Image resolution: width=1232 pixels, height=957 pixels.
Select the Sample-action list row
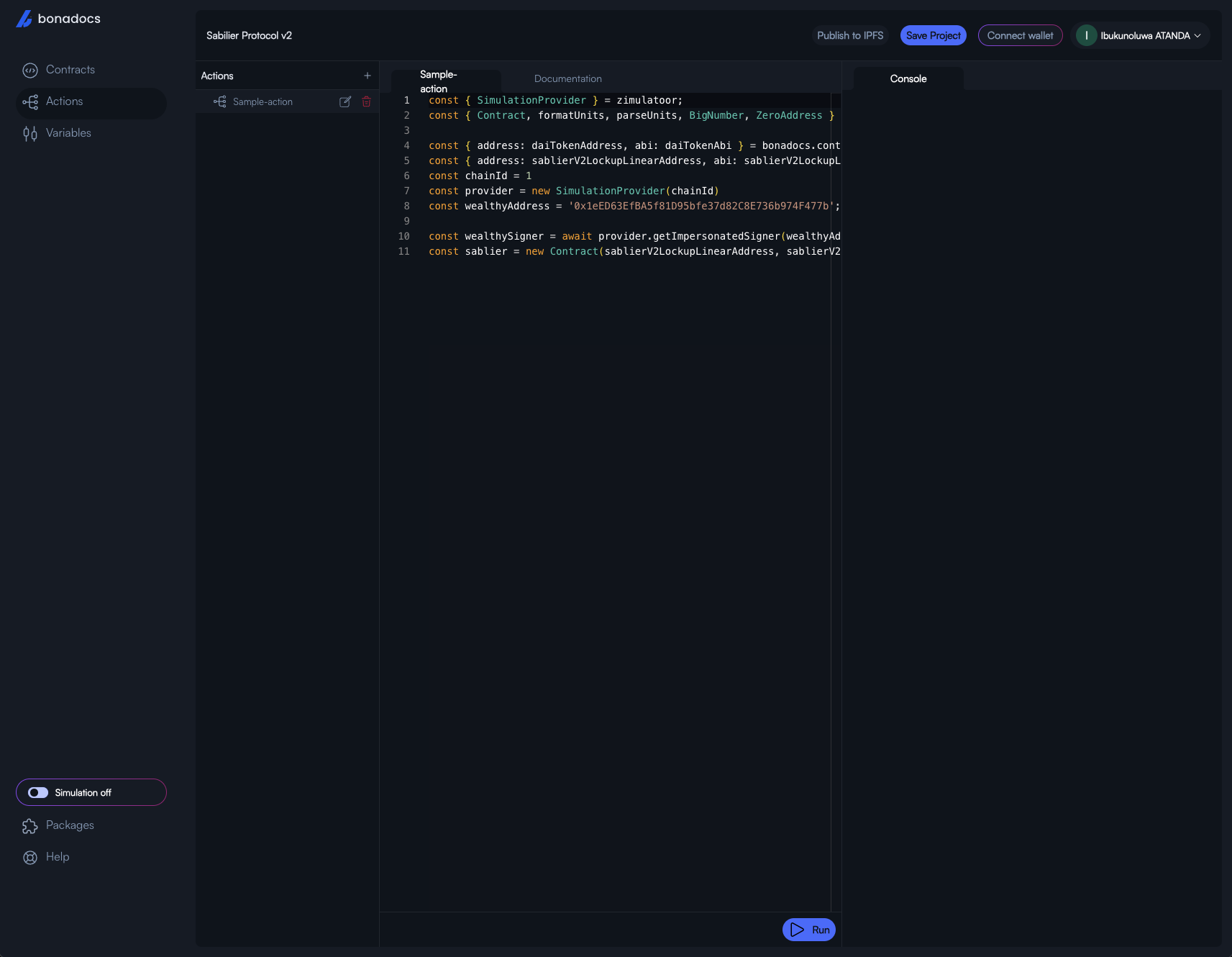point(287,101)
